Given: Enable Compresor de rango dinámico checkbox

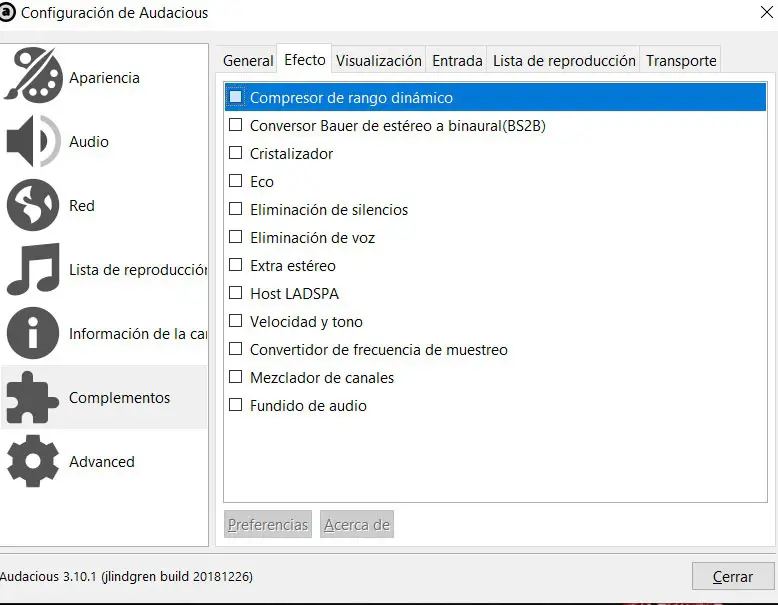Looking at the screenshot, I should click(x=236, y=98).
